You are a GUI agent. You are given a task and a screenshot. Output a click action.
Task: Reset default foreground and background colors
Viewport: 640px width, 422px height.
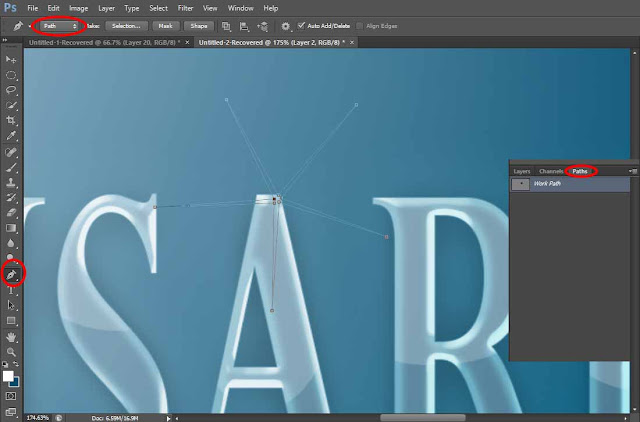pos(5,364)
